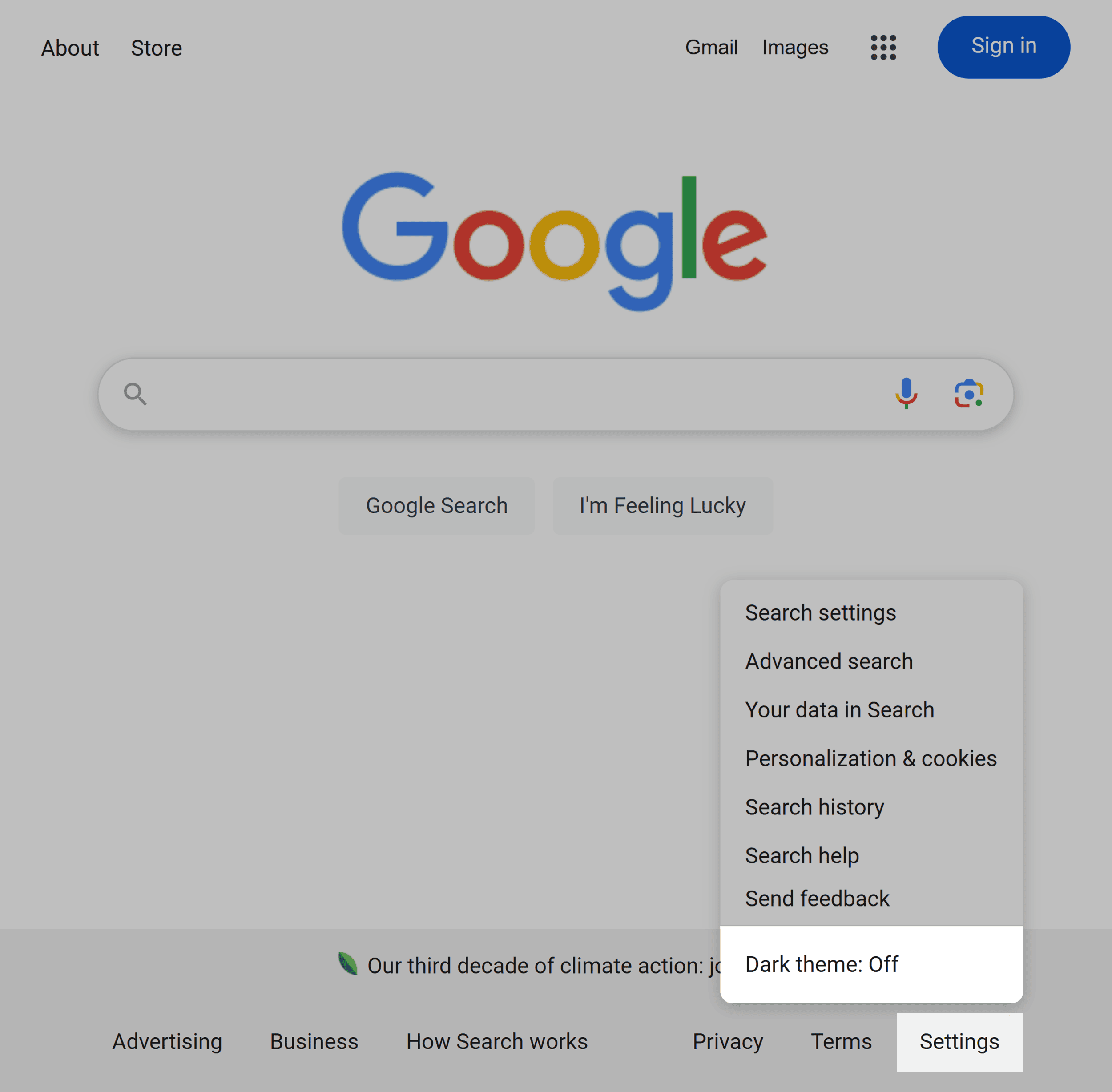Toggle personalization cookies setting

click(870, 758)
